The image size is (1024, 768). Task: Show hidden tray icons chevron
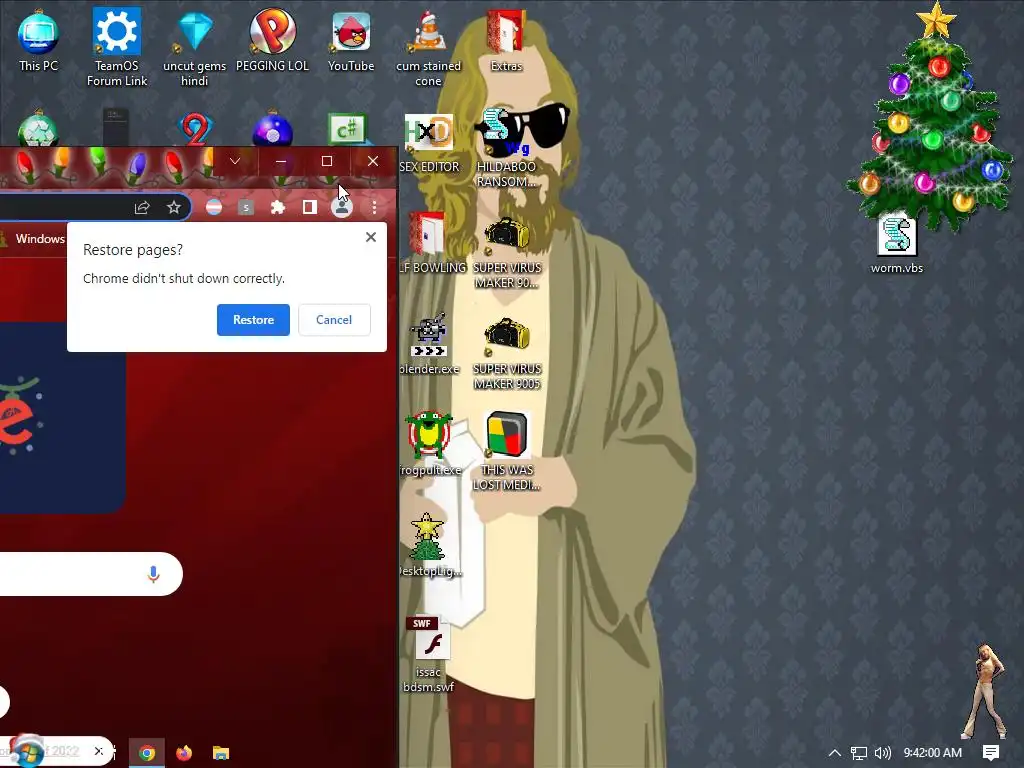click(x=835, y=753)
